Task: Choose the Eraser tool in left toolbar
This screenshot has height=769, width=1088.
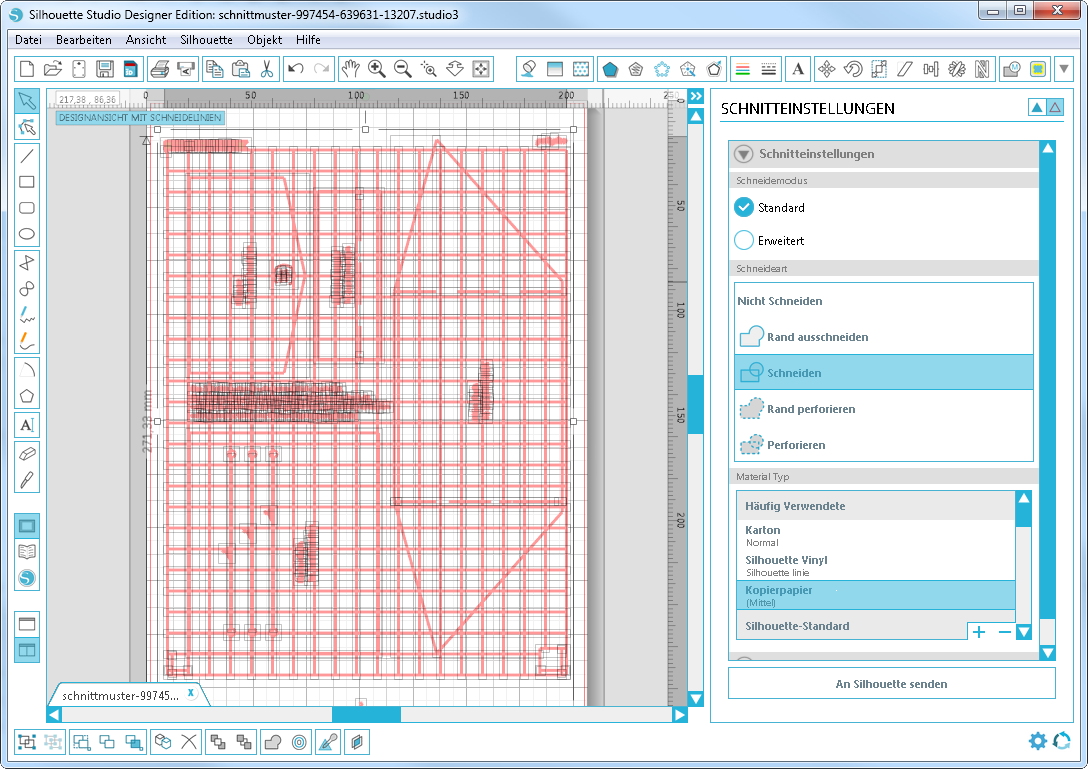Action: (x=27, y=453)
